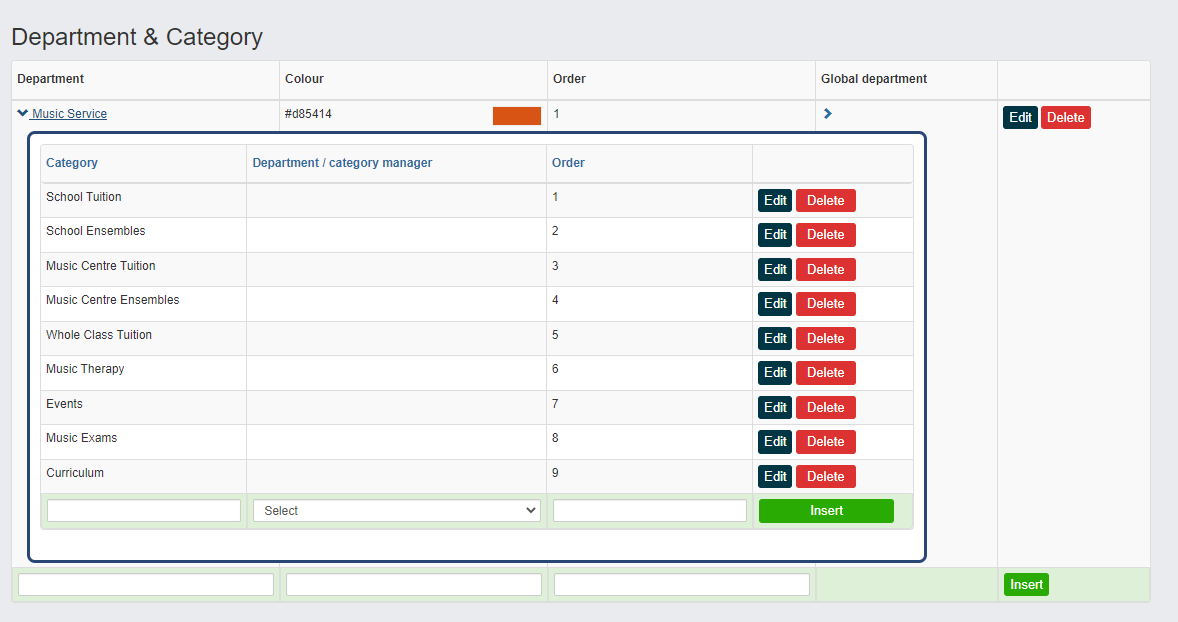Viewport: 1178px width, 622px height.
Task: Click the new category name input field
Action: 143,511
